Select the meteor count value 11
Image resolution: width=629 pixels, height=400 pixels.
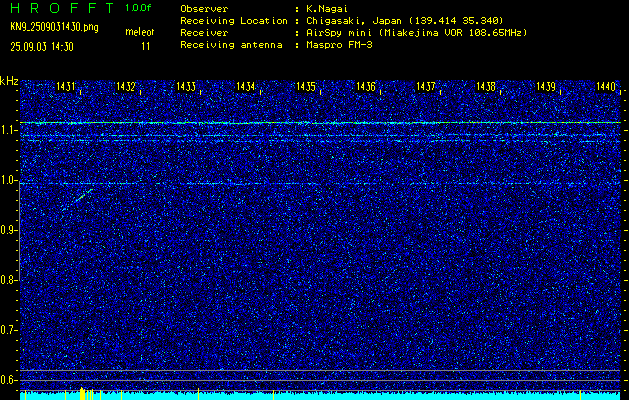[x=146, y=47]
